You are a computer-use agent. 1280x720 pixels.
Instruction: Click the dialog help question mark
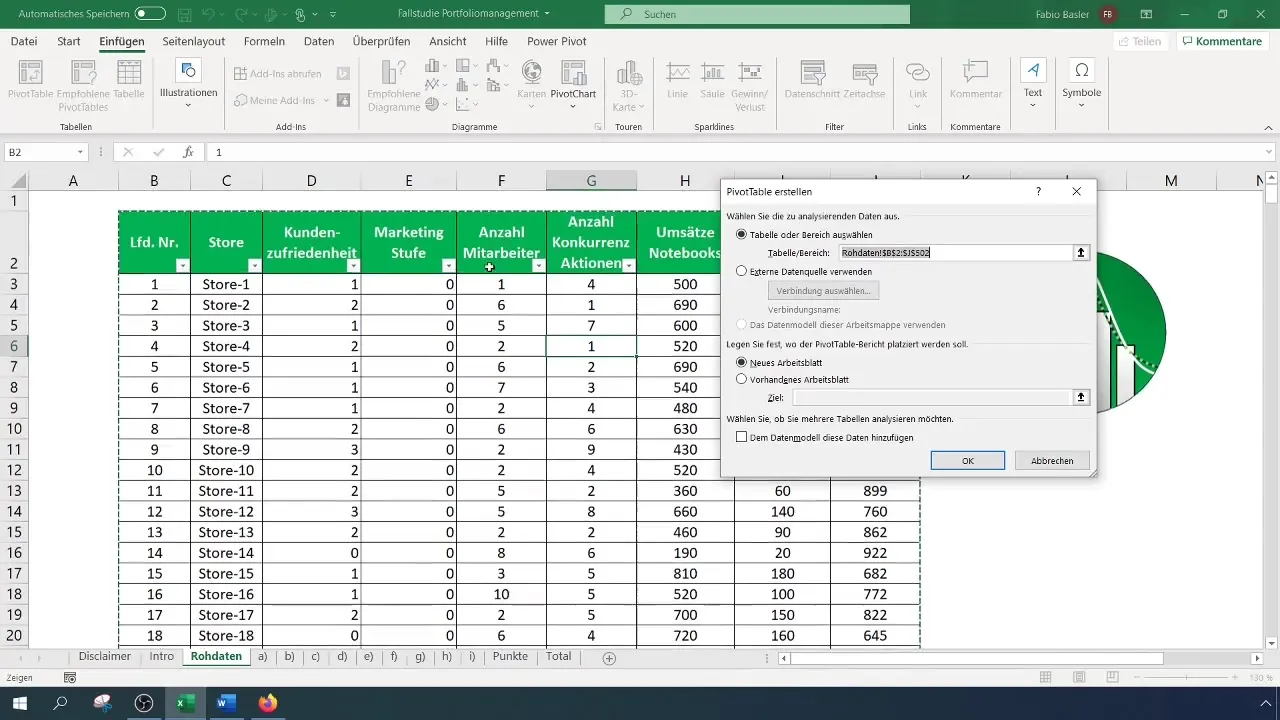click(1038, 191)
